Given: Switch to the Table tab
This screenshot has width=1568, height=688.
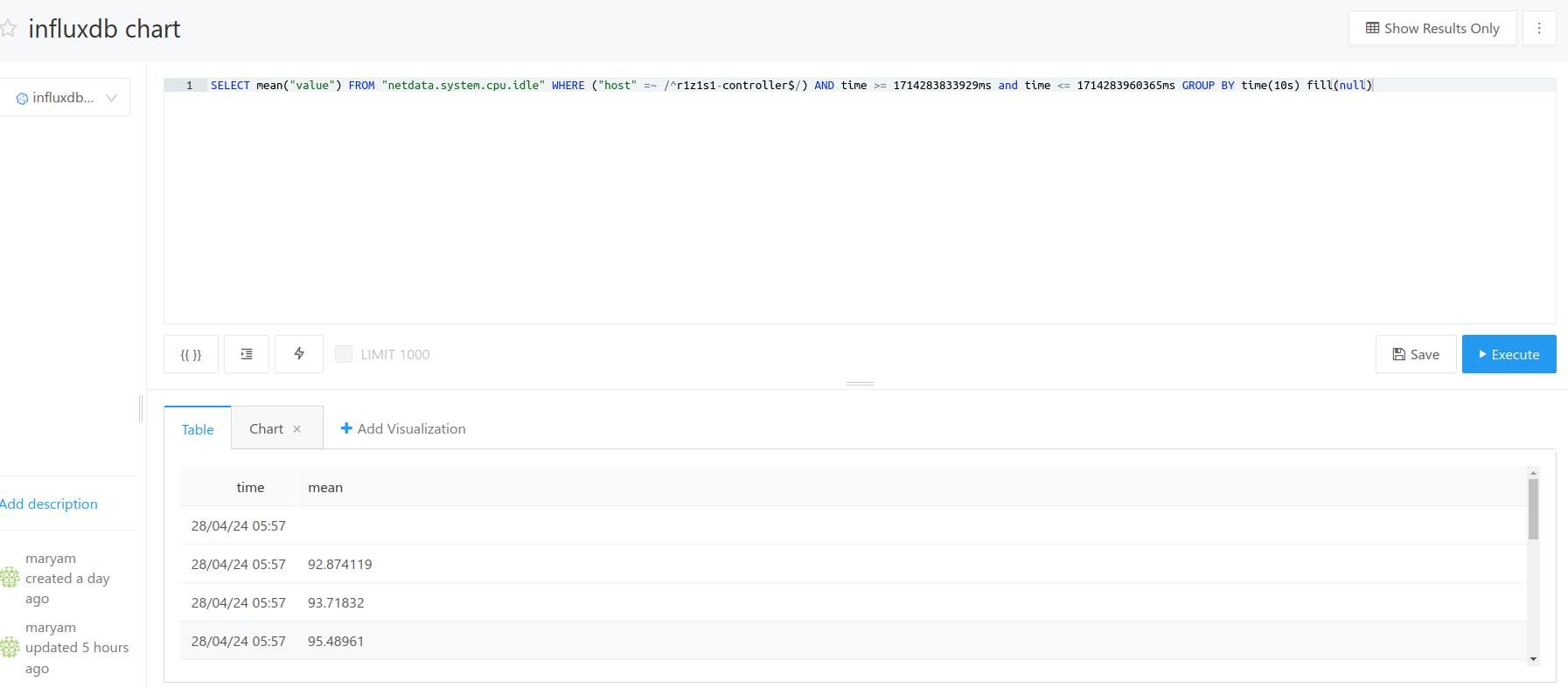Looking at the screenshot, I should click(198, 429).
